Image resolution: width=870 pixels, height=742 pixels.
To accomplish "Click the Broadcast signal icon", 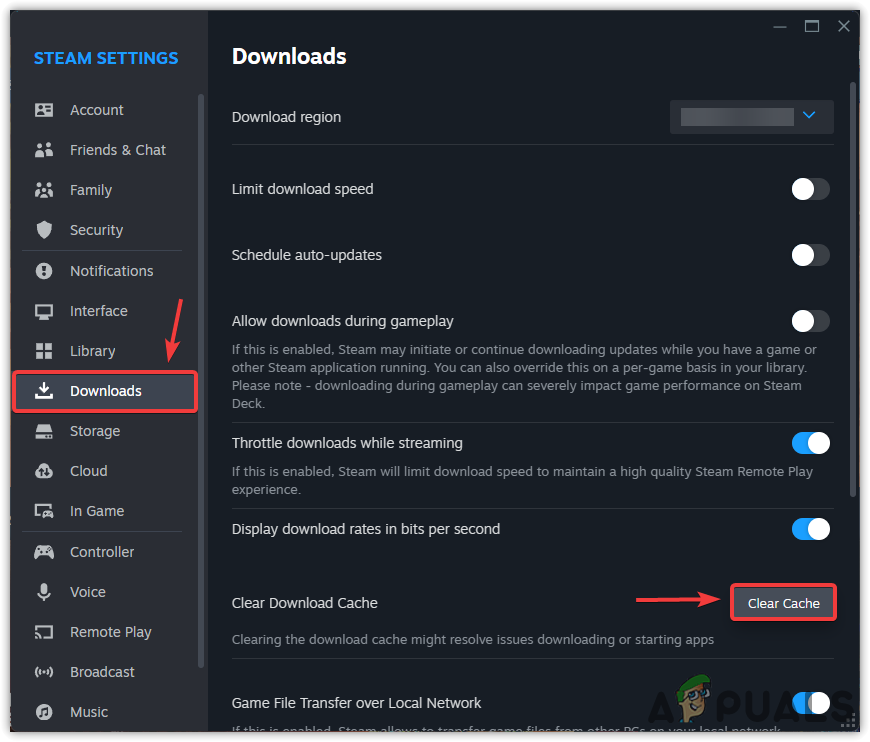I will click(x=44, y=672).
